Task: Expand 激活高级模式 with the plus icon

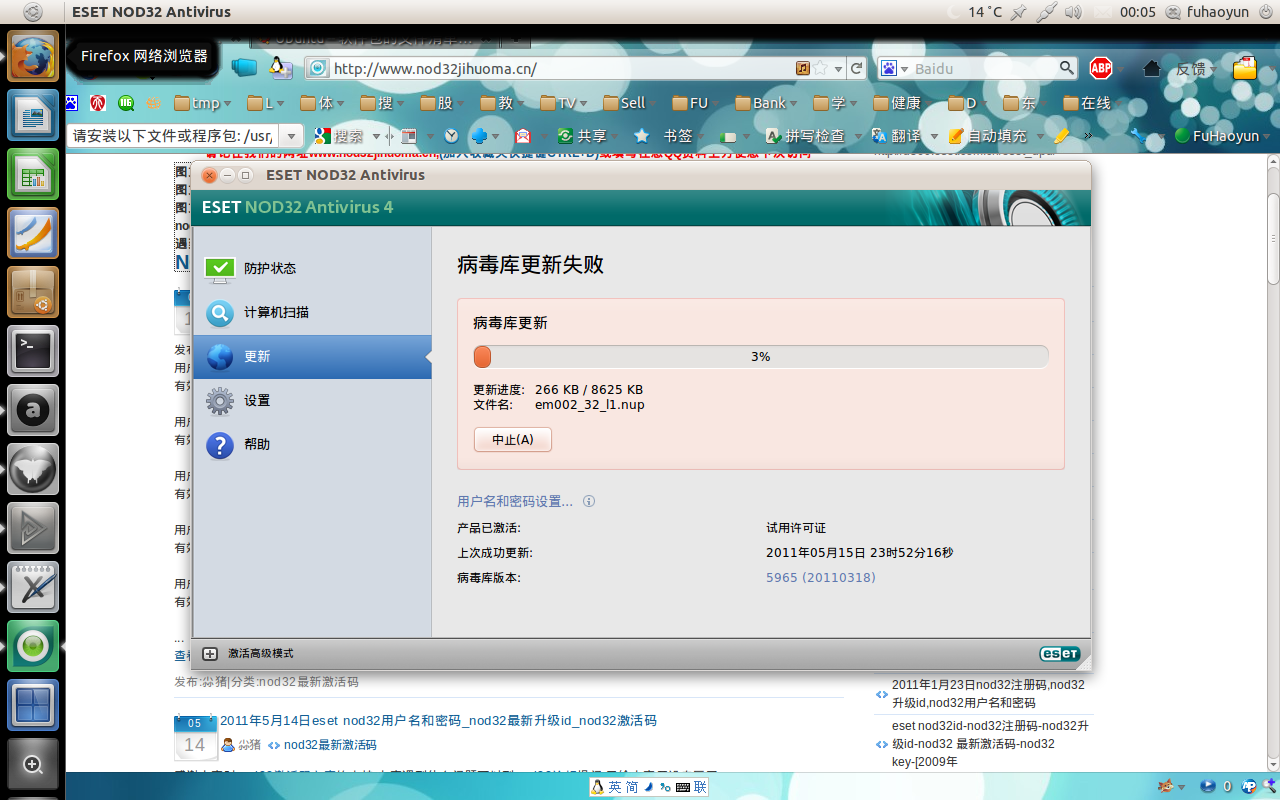Action: [210, 653]
